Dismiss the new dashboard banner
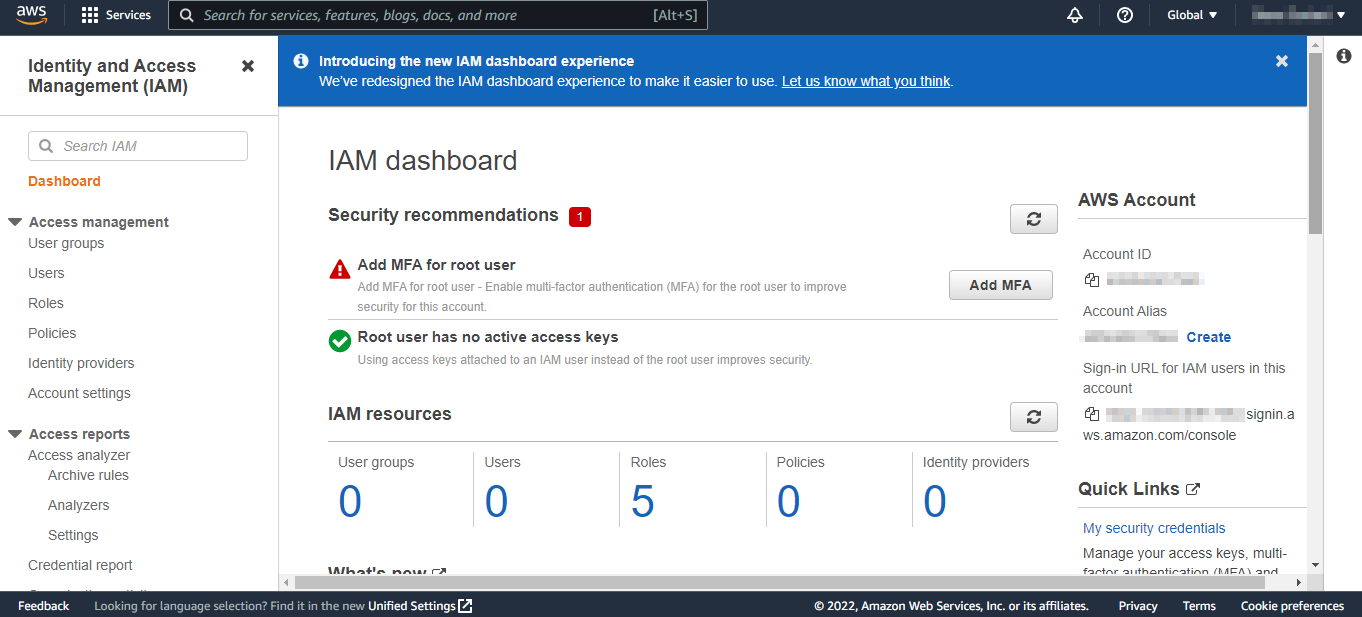Screen dimensions: 1362x617 (x=1282, y=61)
